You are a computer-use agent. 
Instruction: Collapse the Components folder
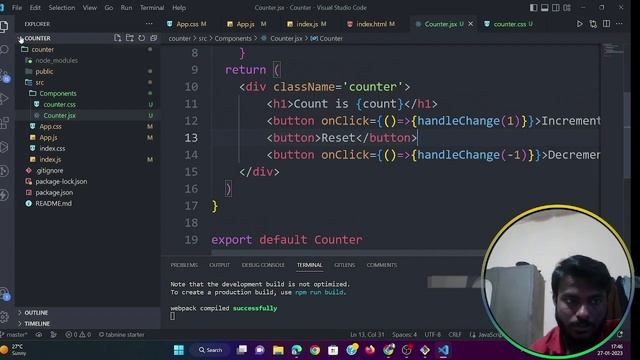click(58, 93)
